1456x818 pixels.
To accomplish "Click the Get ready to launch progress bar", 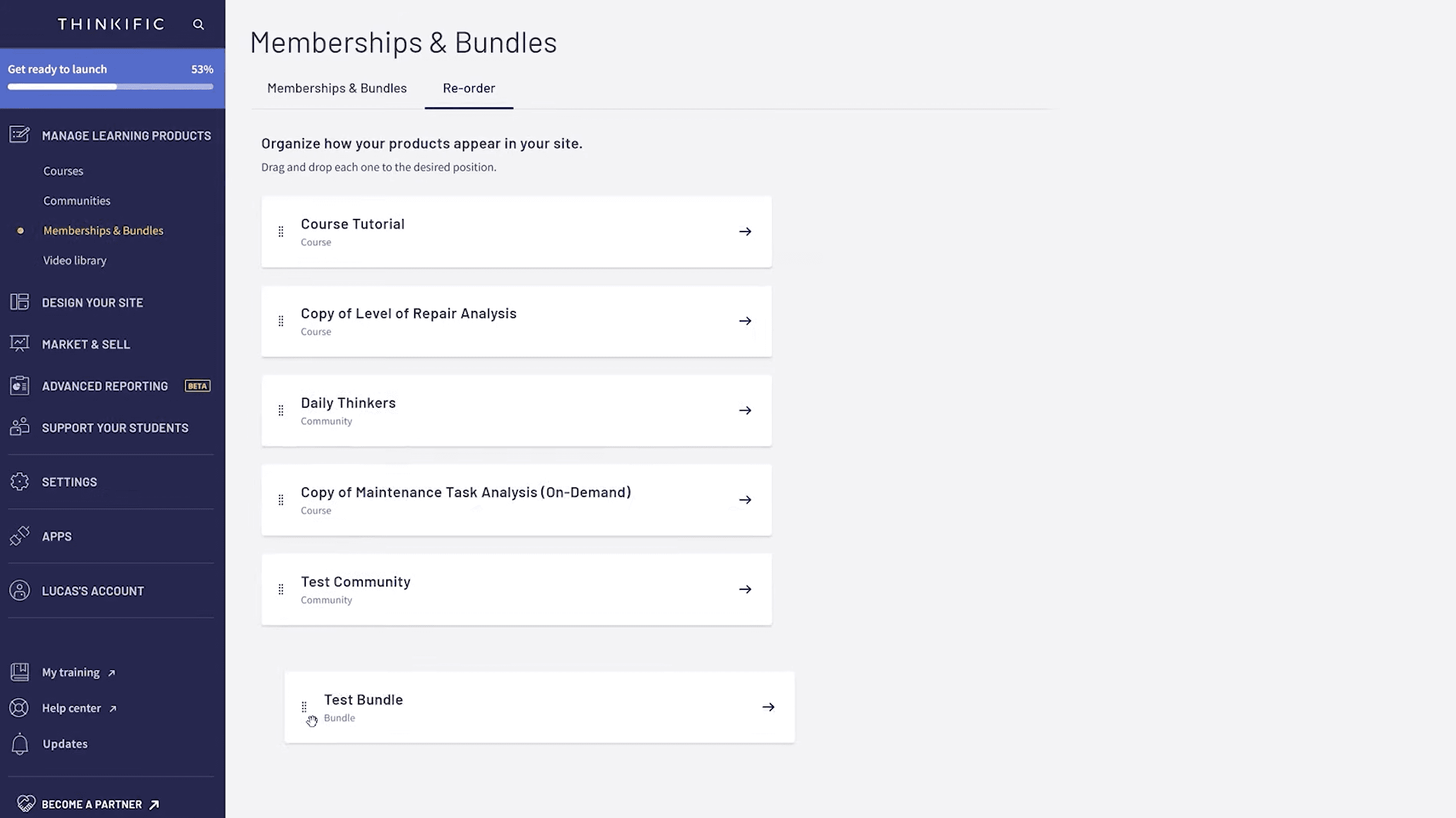I will 108,87.
